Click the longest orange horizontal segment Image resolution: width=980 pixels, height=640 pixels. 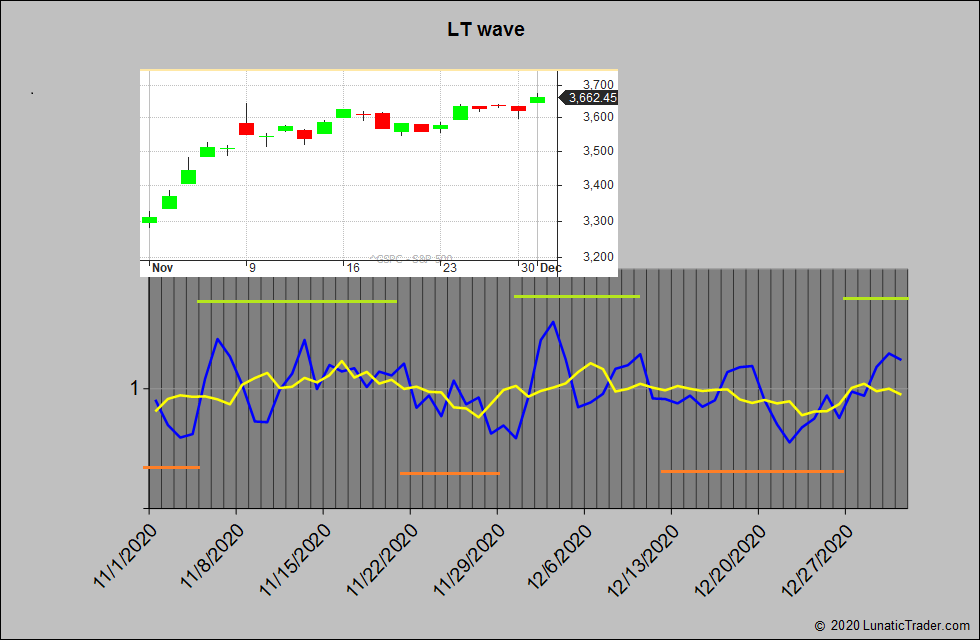[x=752, y=471]
